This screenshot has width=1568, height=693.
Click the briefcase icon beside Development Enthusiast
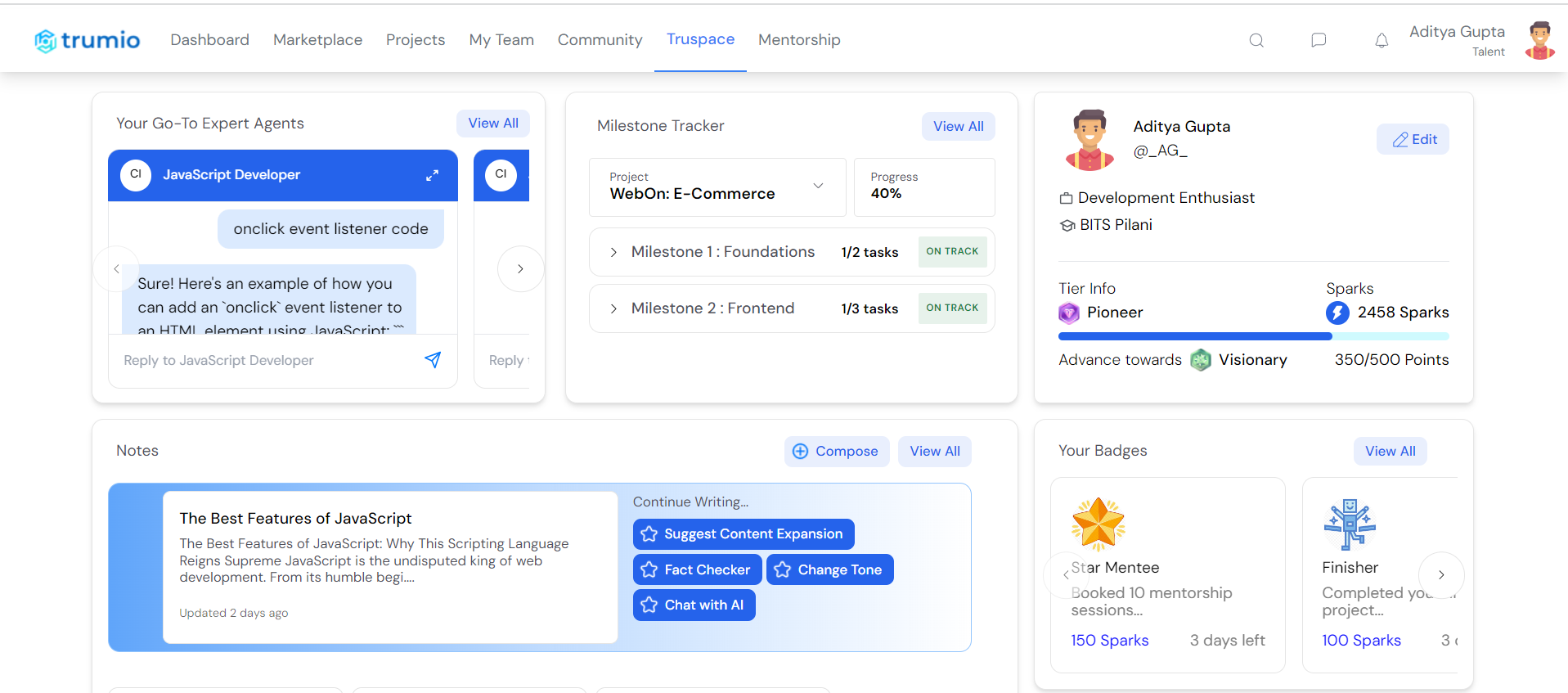pos(1066,198)
